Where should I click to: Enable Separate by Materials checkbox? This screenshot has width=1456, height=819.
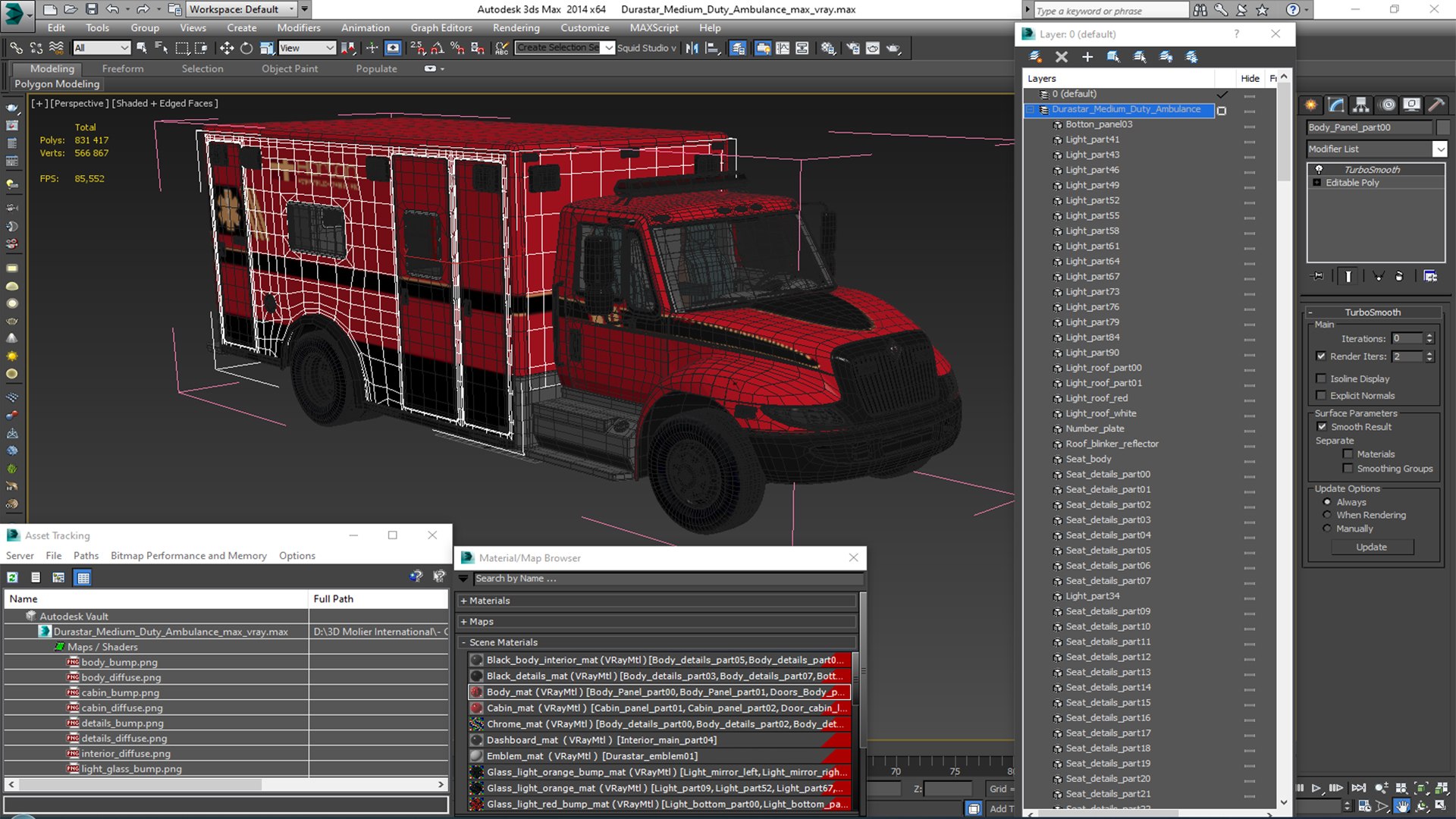[1348, 454]
